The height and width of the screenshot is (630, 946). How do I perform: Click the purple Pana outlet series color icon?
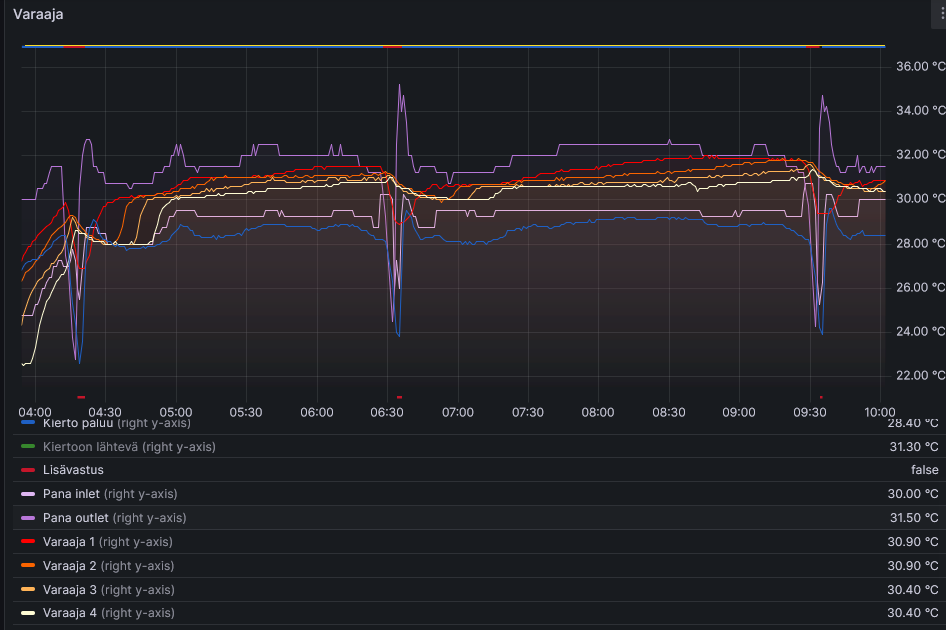[x=28, y=518]
